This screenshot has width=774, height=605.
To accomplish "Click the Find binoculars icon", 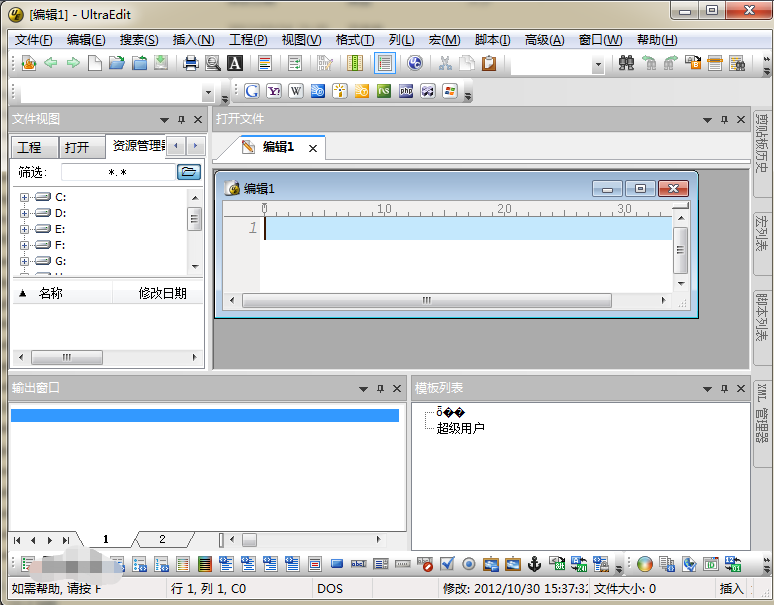I will point(626,63).
